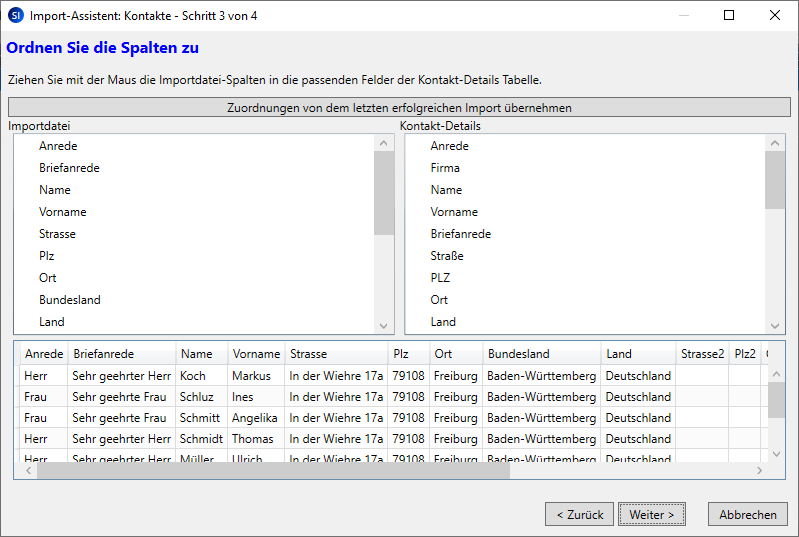Select Straße in the Kontakt-Details list
The image size is (799, 537).
pos(447,256)
